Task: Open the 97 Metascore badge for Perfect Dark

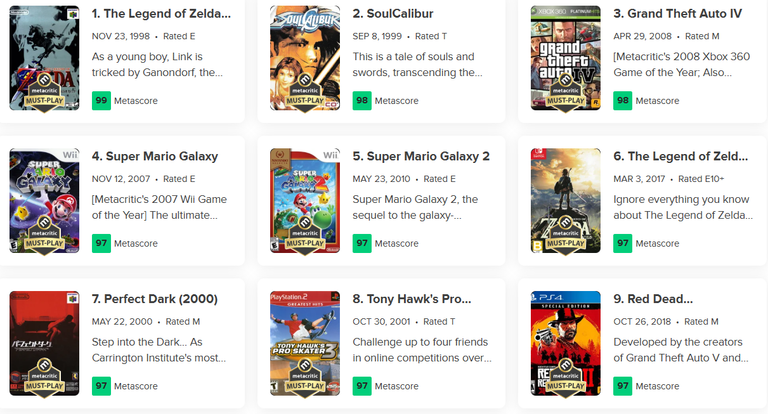Action: coord(101,386)
